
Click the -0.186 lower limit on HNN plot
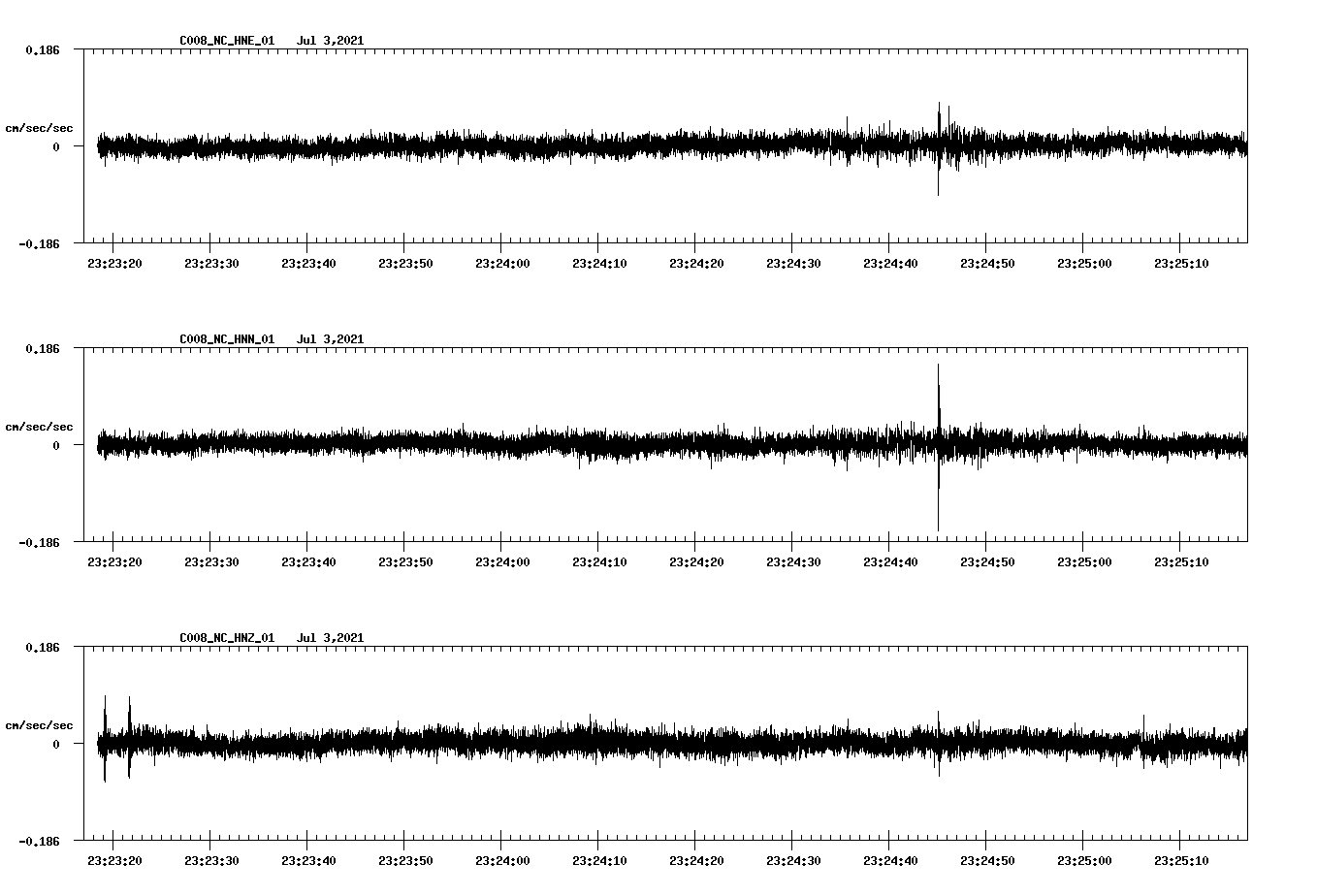click(x=39, y=543)
